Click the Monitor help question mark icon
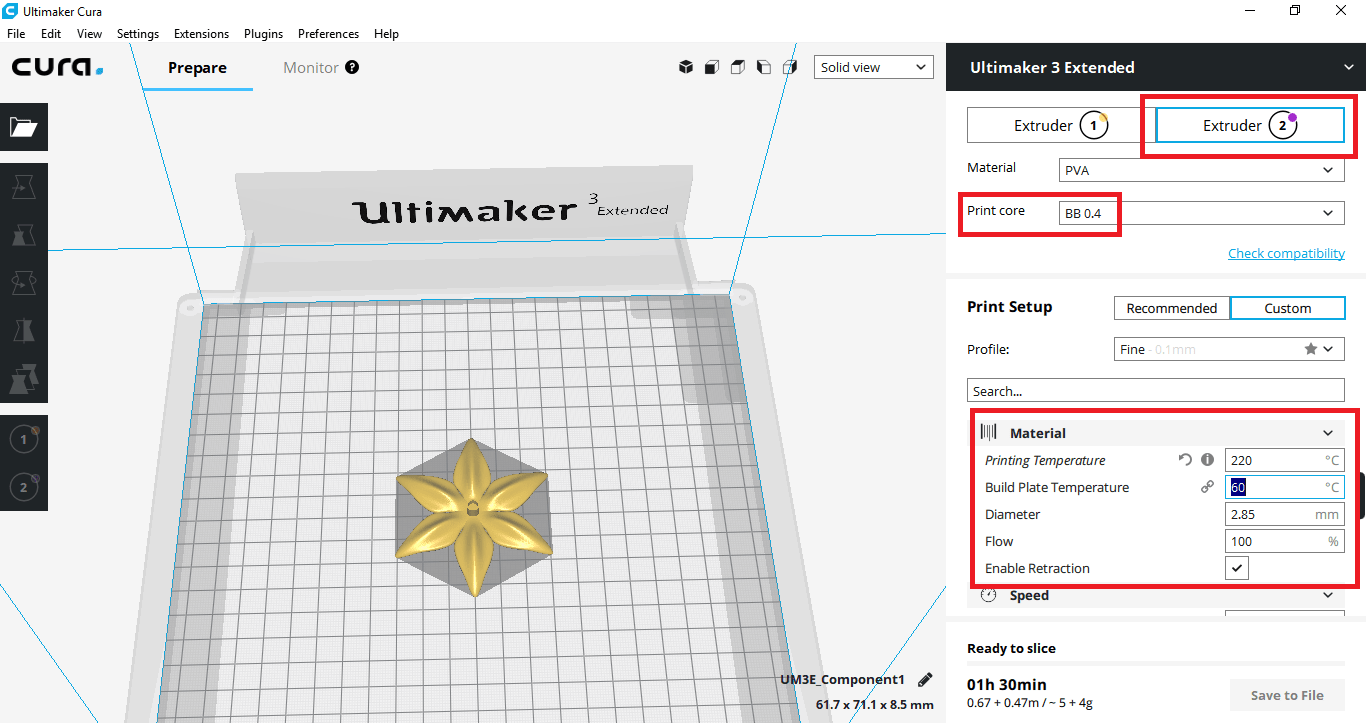1366x723 pixels. [352, 67]
